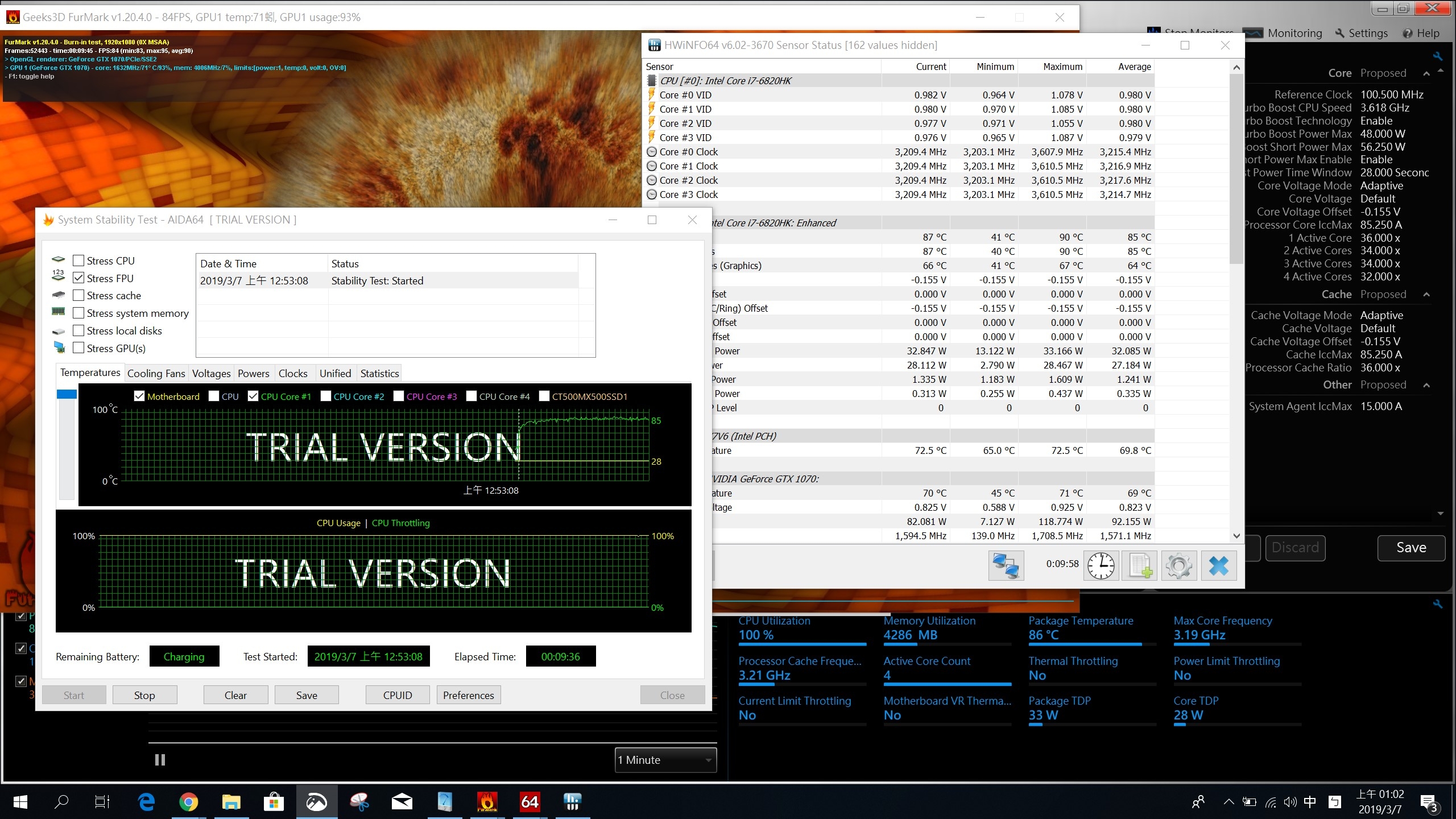Open XTU Help menu
This screenshot has width=1456, height=819.
(x=1421, y=33)
